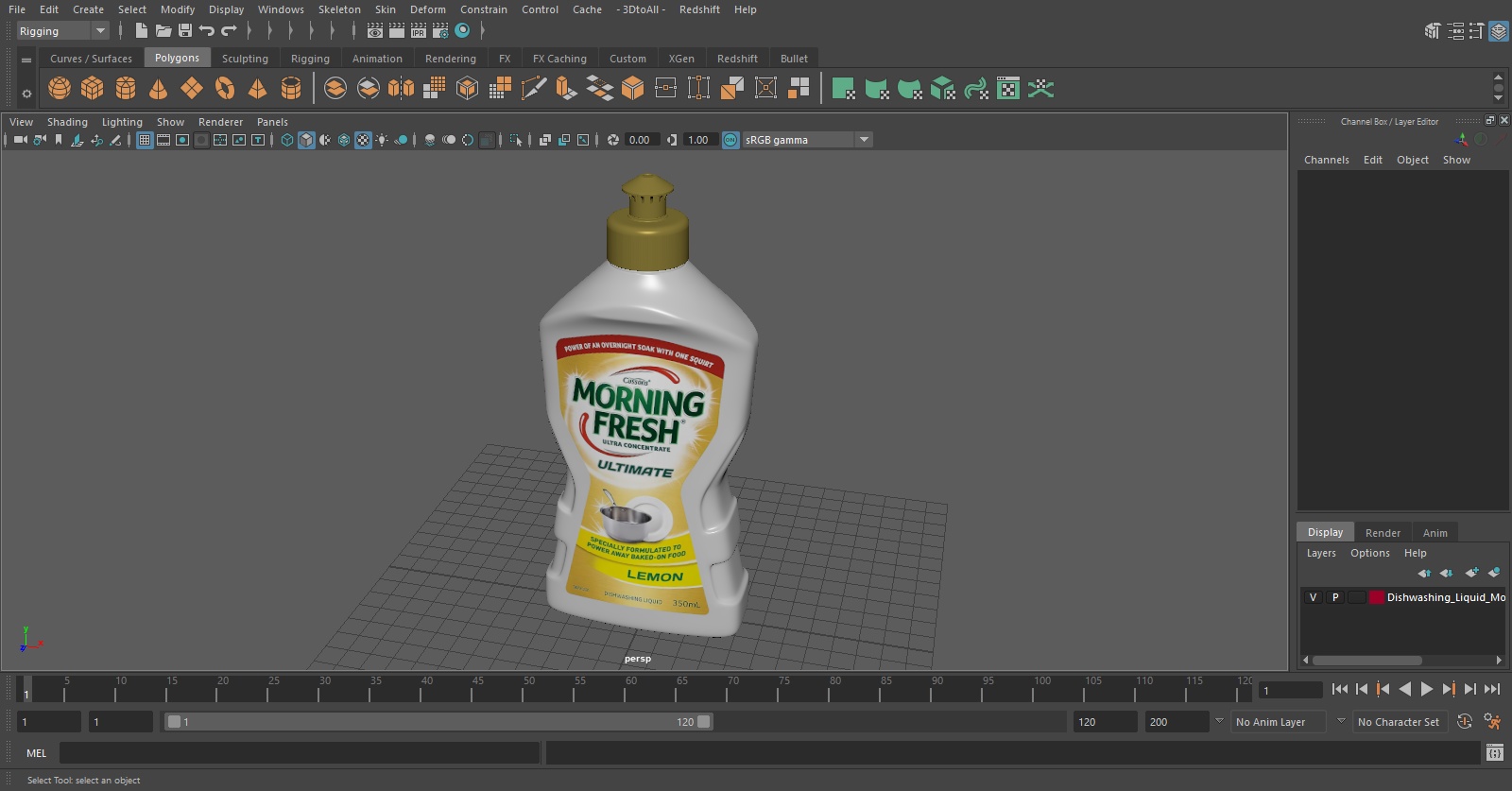The width and height of the screenshot is (1512, 791).
Task: Click the IPR render icon
Action: pyautogui.click(x=419, y=31)
